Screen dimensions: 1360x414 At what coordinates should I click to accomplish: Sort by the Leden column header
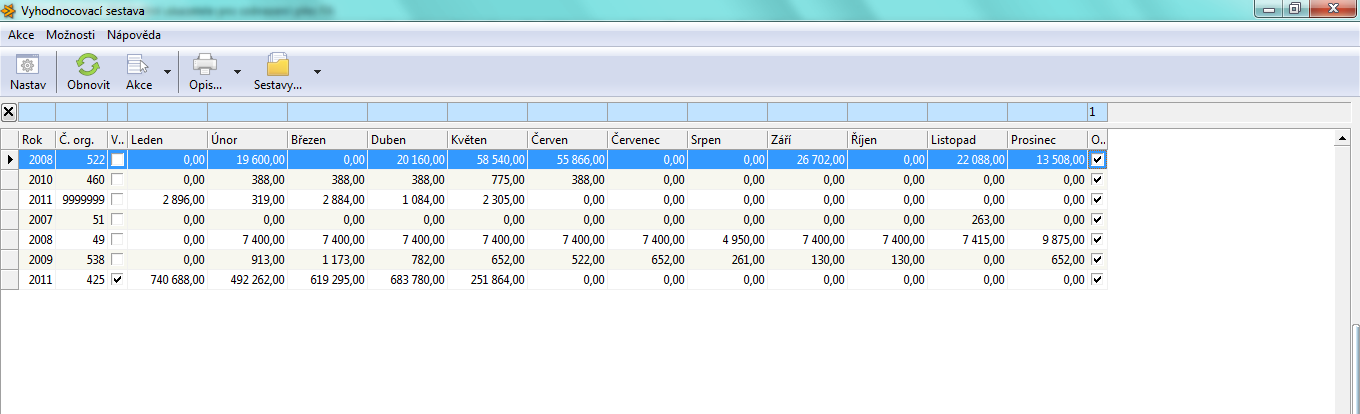click(167, 140)
